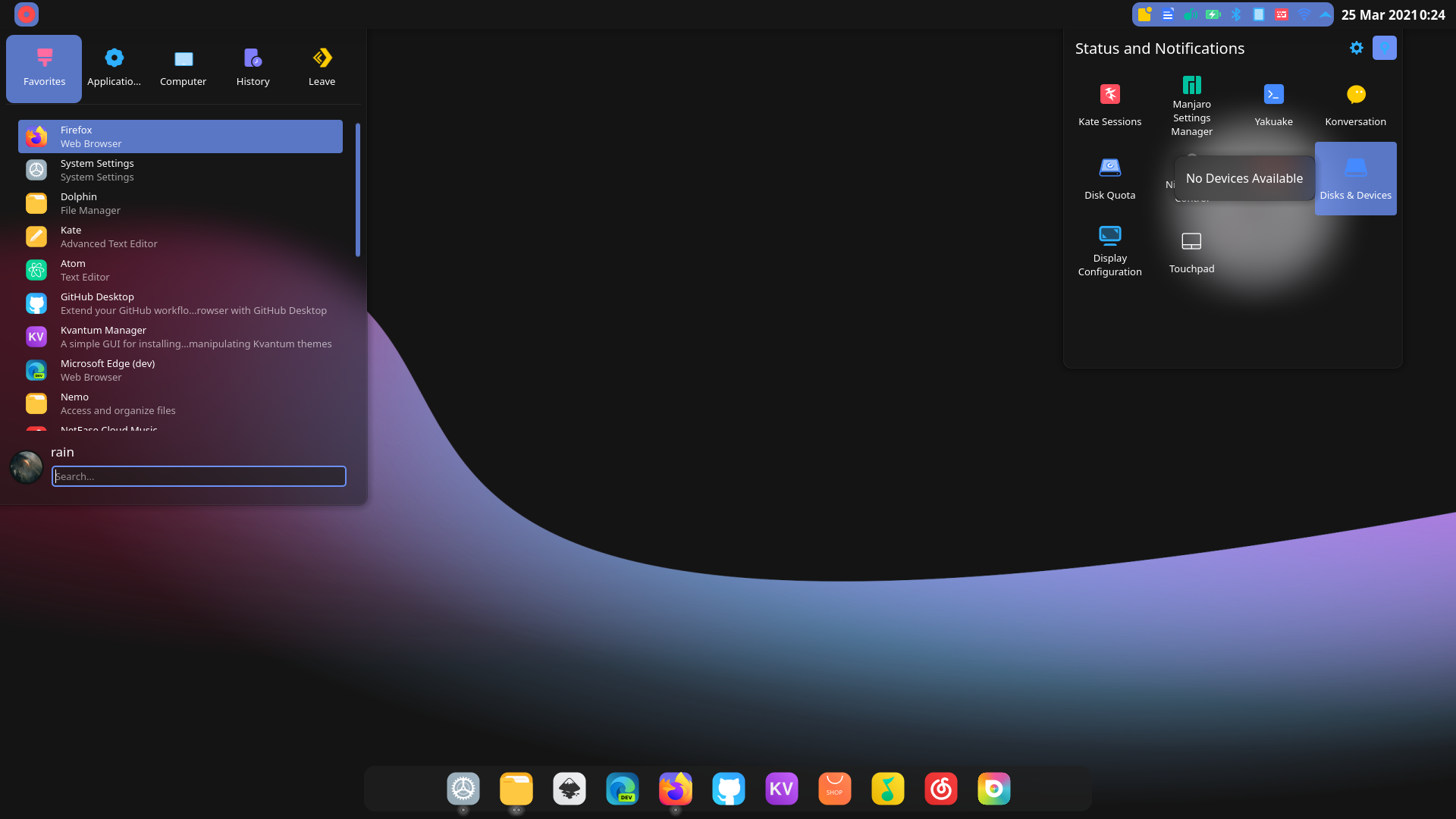Image resolution: width=1456 pixels, height=819 pixels.
Task: Toggle the pin button of Status and Notifications
Action: 1385,48
